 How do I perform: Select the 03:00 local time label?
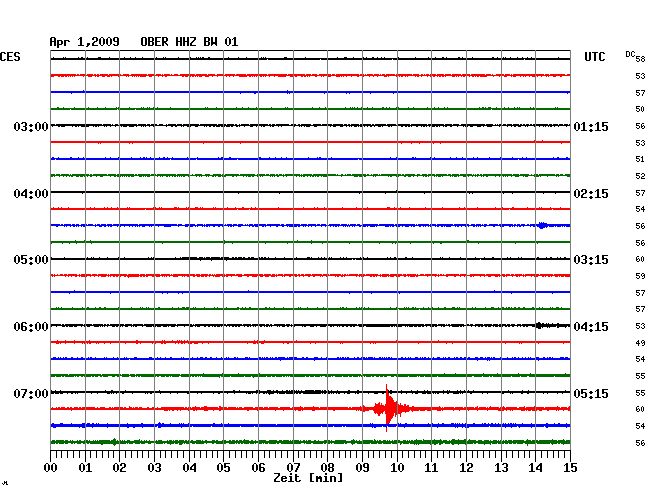tap(31, 126)
